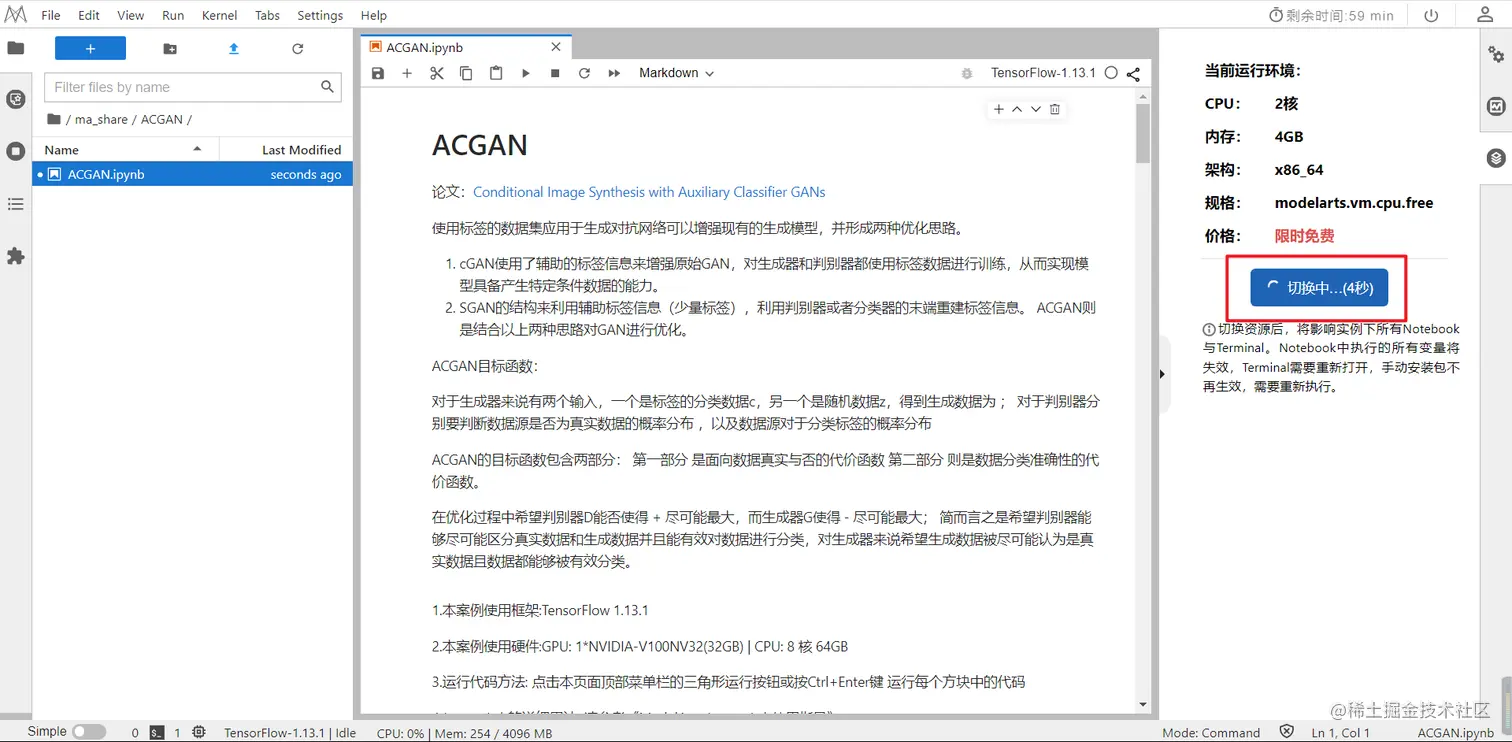Open the Extension Manager puzzle icon
Screen dimensions: 1512x742
pos(16,257)
